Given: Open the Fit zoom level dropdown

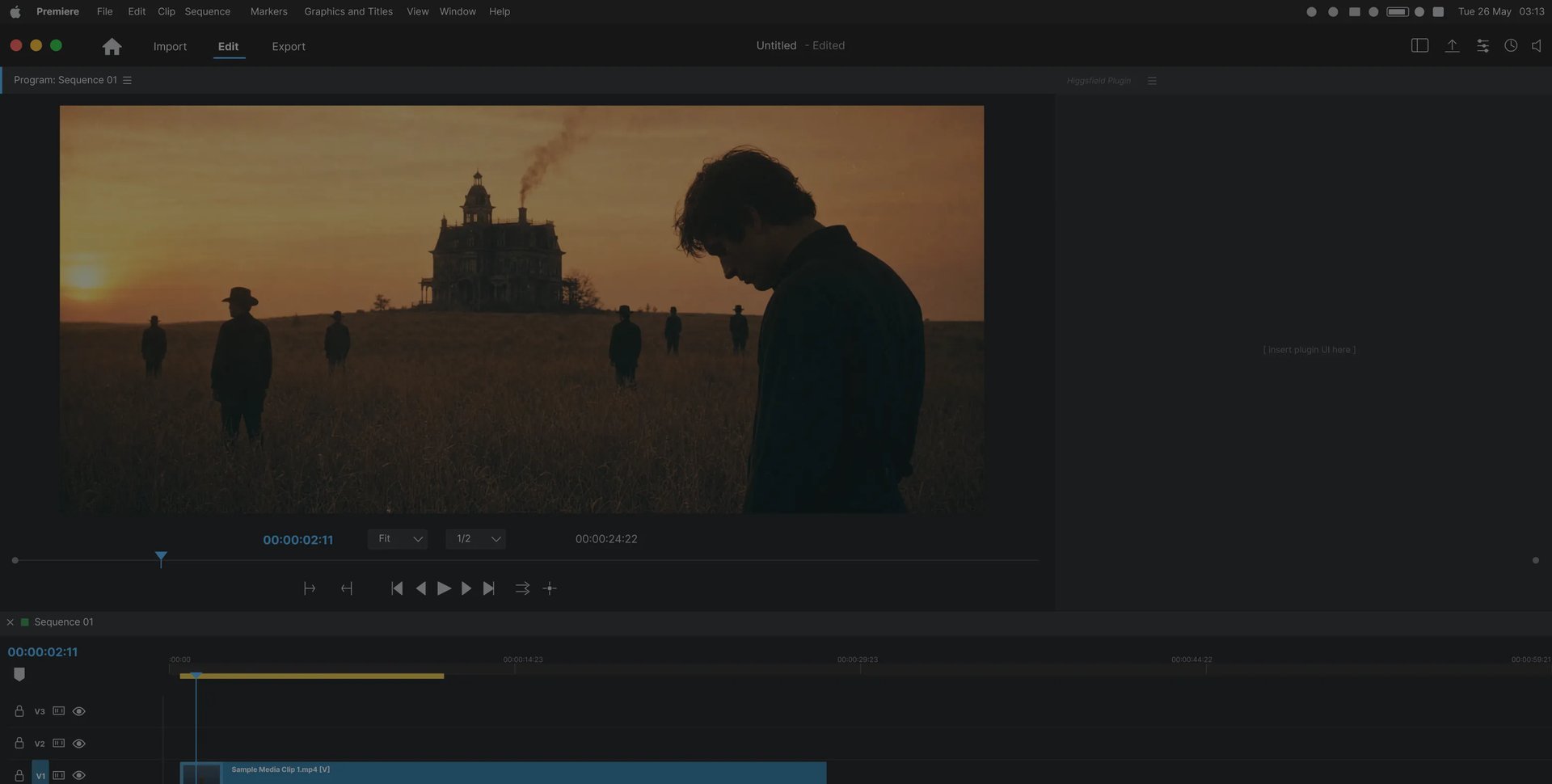Looking at the screenshot, I should pyautogui.click(x=398, y=539).
